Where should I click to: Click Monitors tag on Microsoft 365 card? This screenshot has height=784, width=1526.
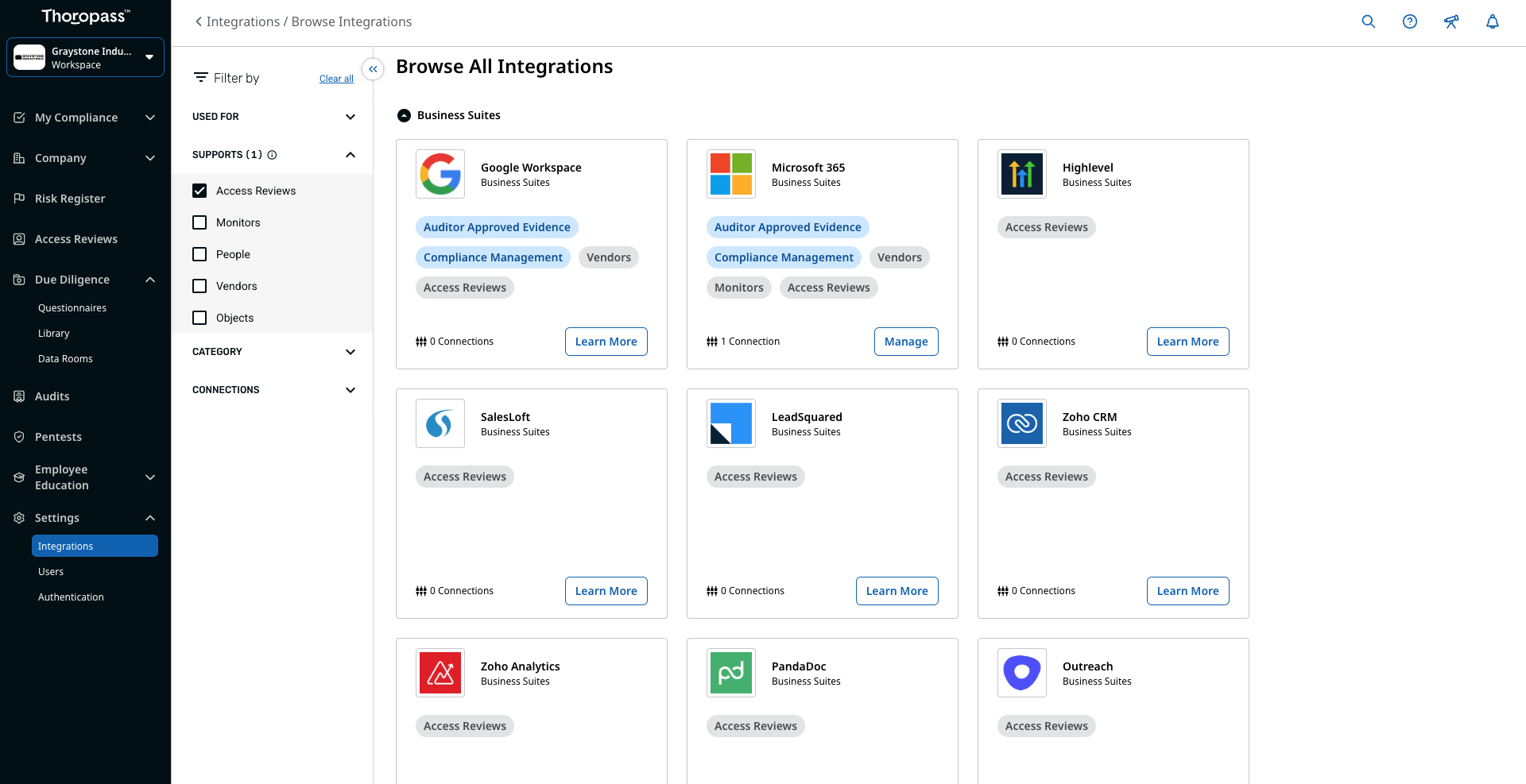(739, 288)
